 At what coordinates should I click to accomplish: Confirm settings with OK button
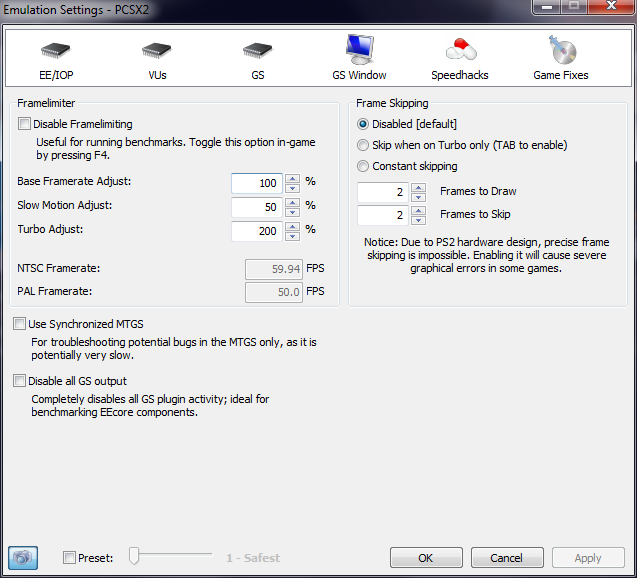pyautogui.click(x=426, y=558)
